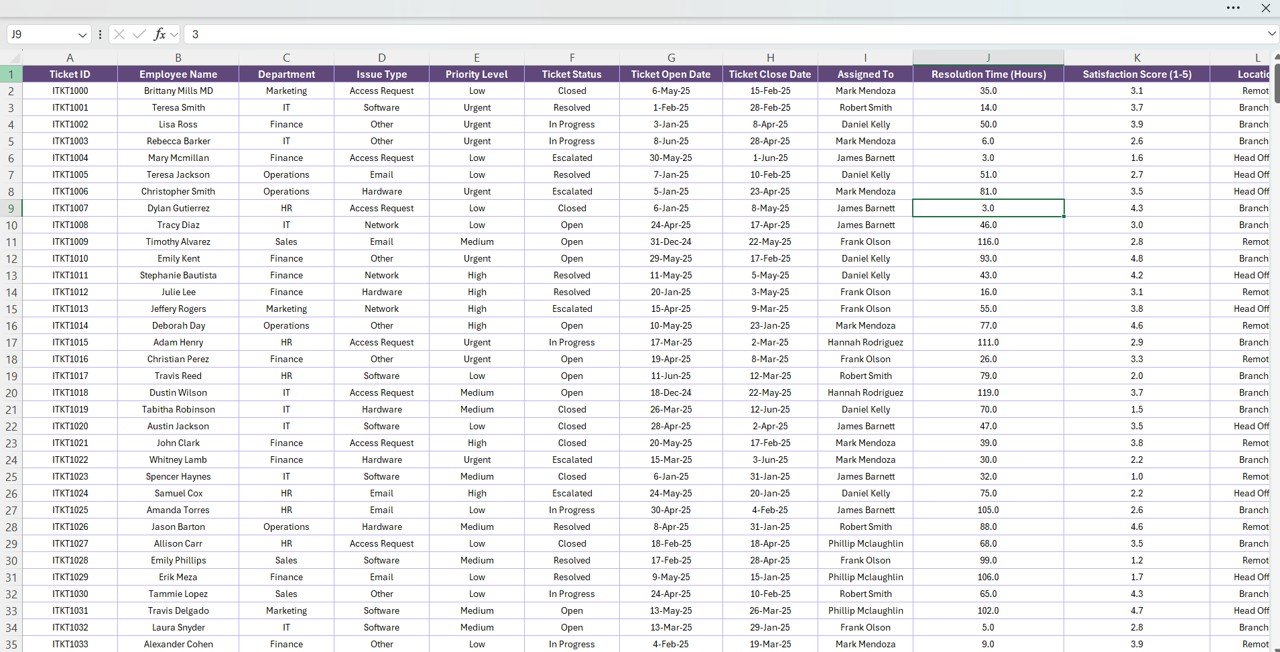Screen dimensions: 1280x652
Task: Select column A header
Action: 70,58
